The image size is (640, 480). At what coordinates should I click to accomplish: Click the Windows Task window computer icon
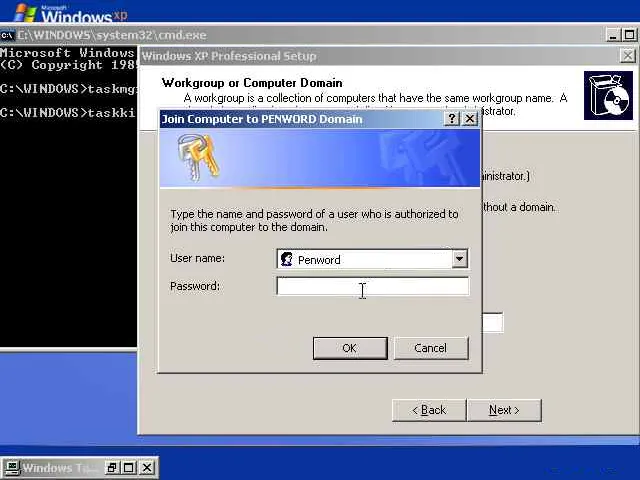(12, 468)
